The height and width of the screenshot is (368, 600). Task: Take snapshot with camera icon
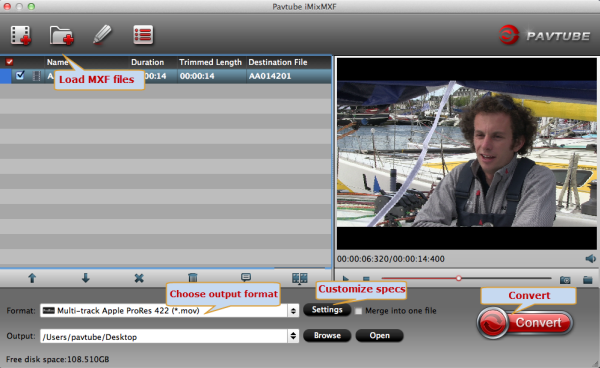tap(565, 280)
